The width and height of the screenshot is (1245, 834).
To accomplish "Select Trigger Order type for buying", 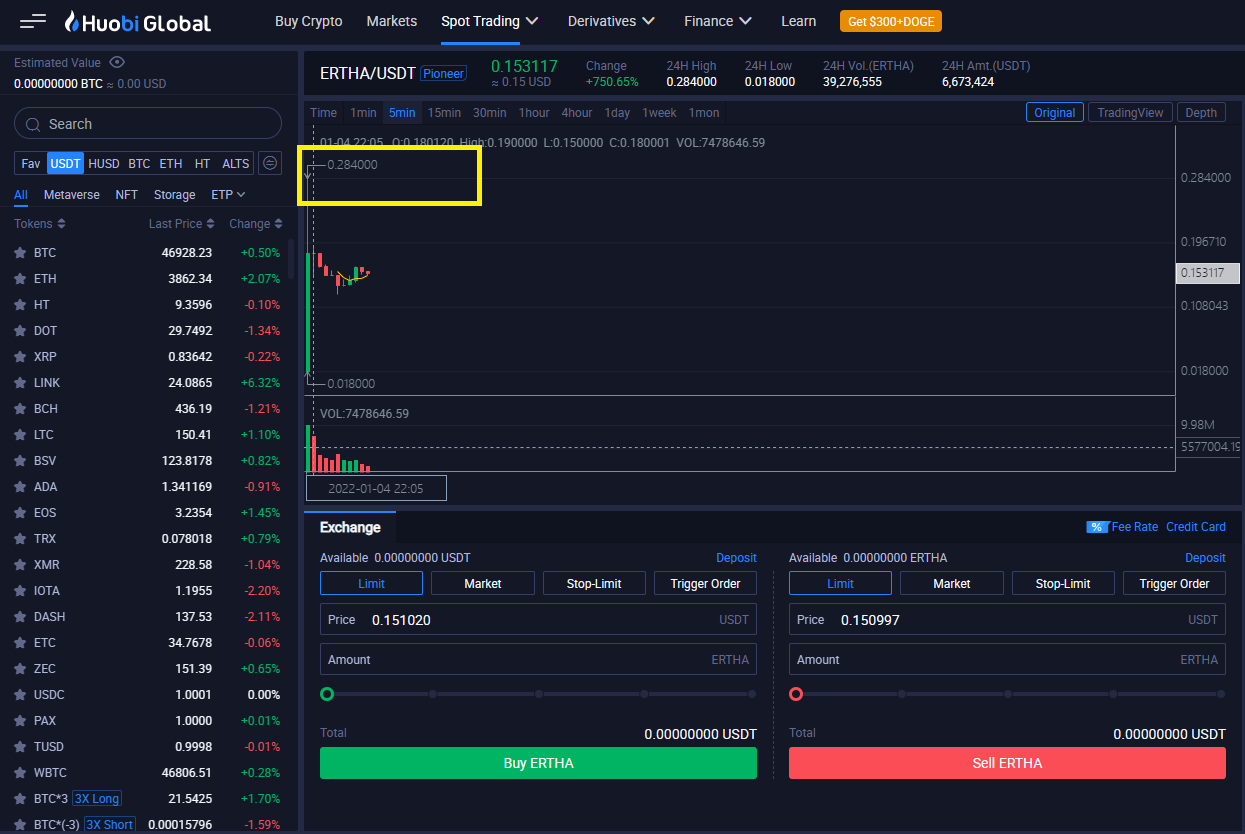I will (x=706, y=583).
